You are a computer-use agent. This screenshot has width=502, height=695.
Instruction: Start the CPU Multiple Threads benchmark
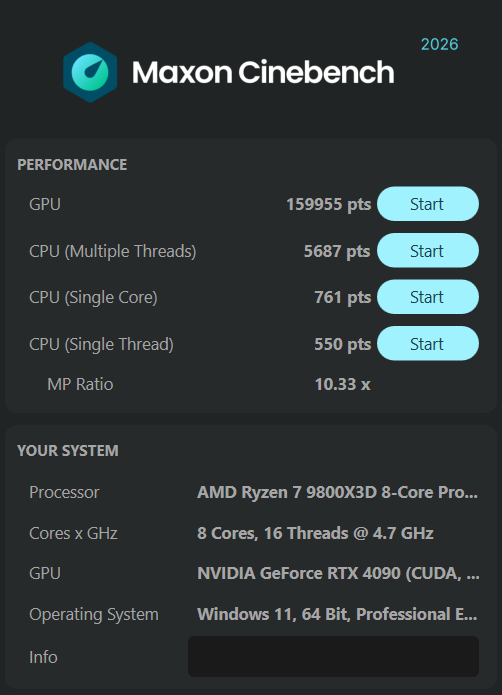(428, 250)
